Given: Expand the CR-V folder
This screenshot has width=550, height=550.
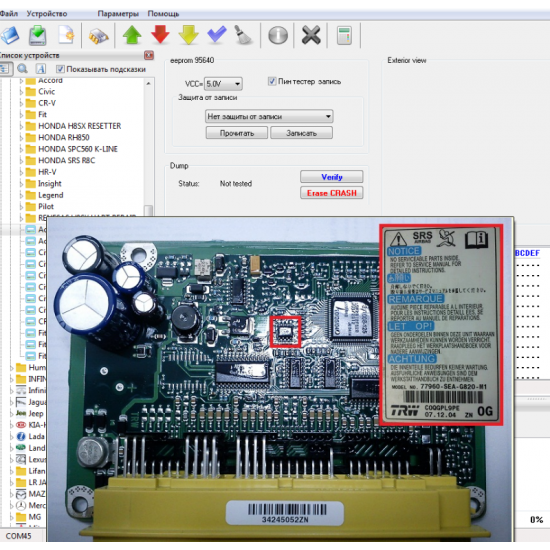Looking at the screenshot, I should [21, 104].
